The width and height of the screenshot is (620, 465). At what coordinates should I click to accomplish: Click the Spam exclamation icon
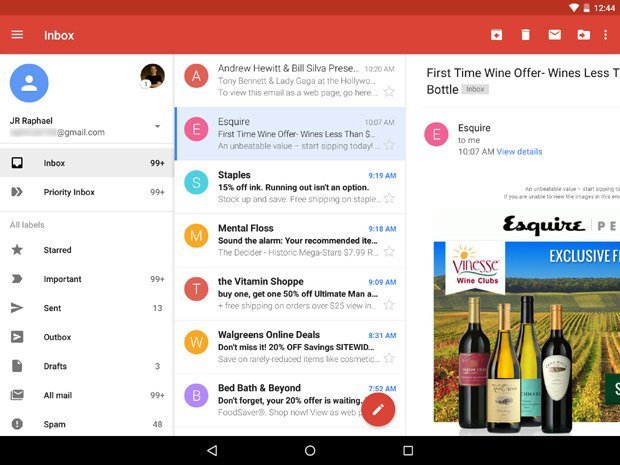[17, 424]
